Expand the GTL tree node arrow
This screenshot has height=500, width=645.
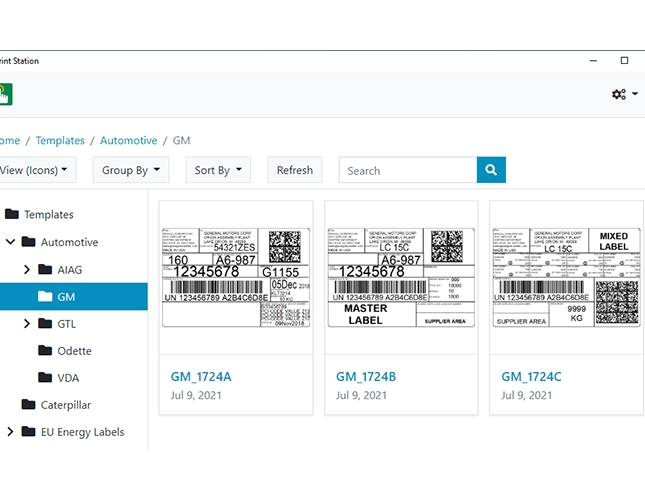coord(27,324)
